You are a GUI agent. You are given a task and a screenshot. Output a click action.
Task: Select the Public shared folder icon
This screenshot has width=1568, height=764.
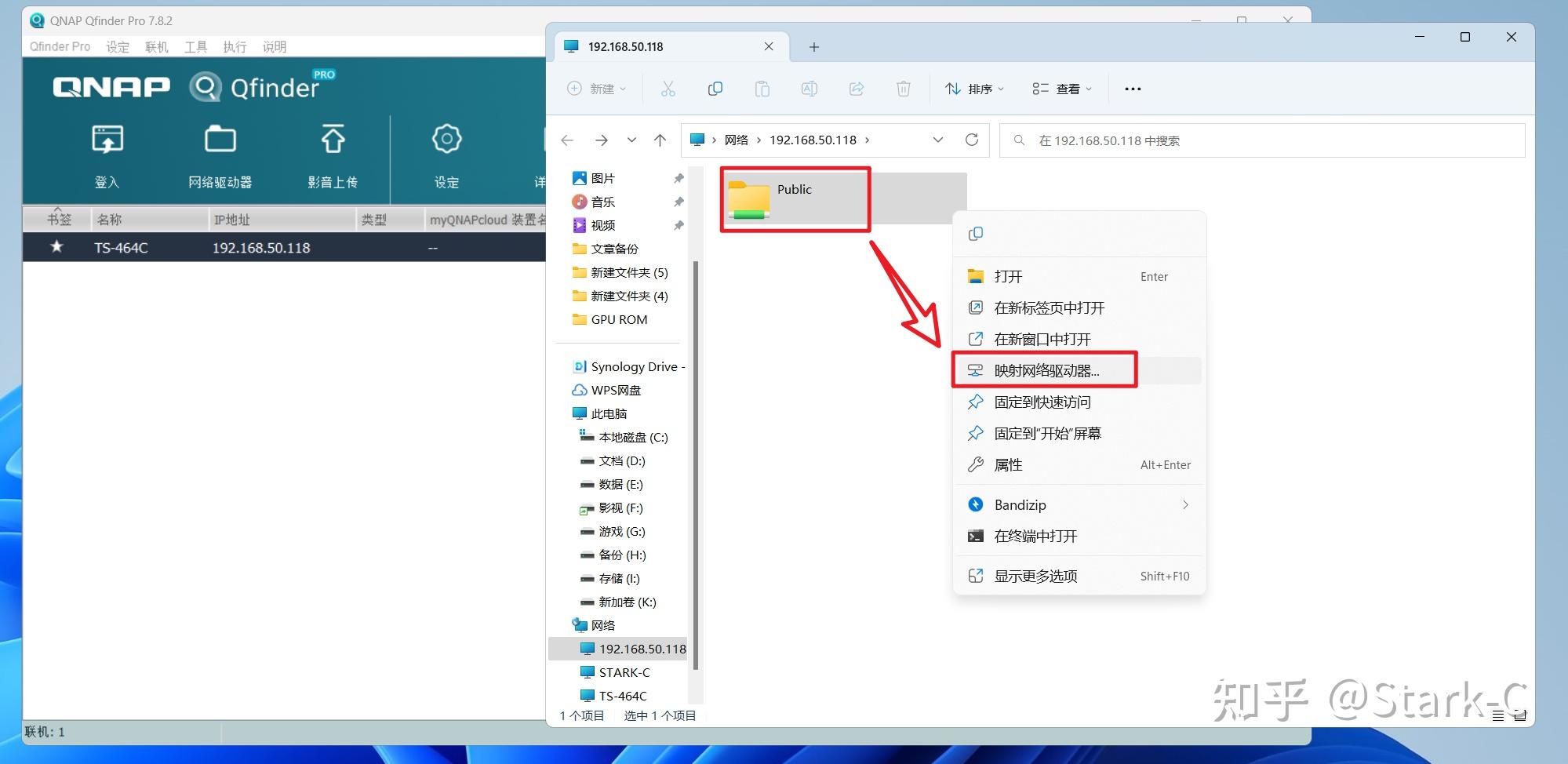click(749, 199)
